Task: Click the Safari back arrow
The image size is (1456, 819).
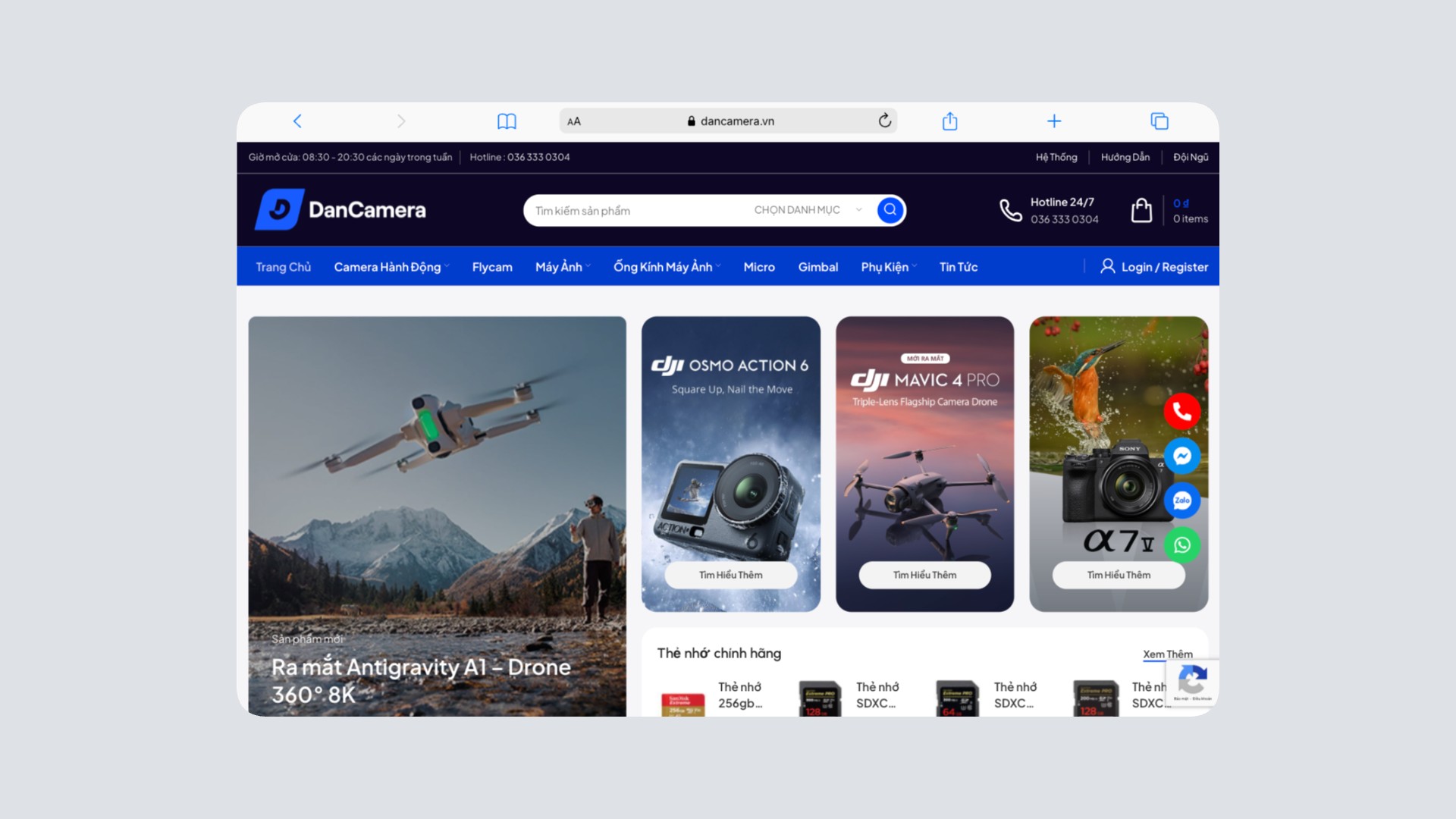Action: pos(297,121)
